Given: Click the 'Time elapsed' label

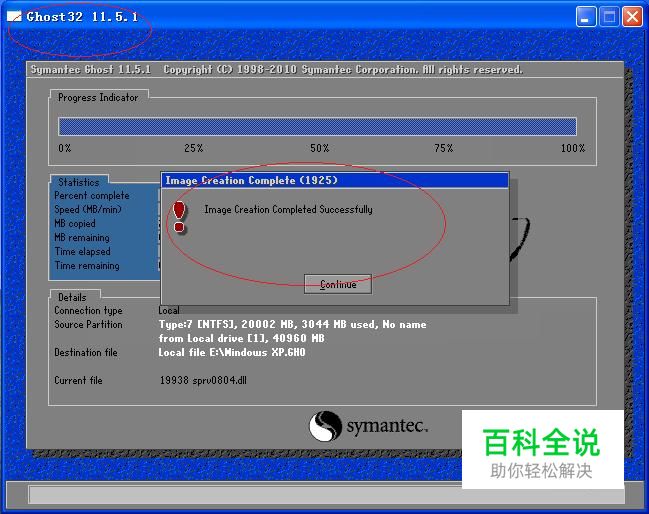Looking at the screenshot, I should [82, 252].
